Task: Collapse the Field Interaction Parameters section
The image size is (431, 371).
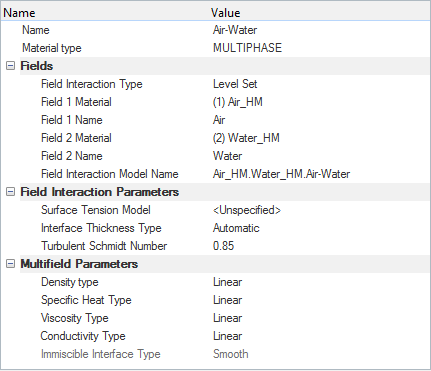Action: point(11,192)
